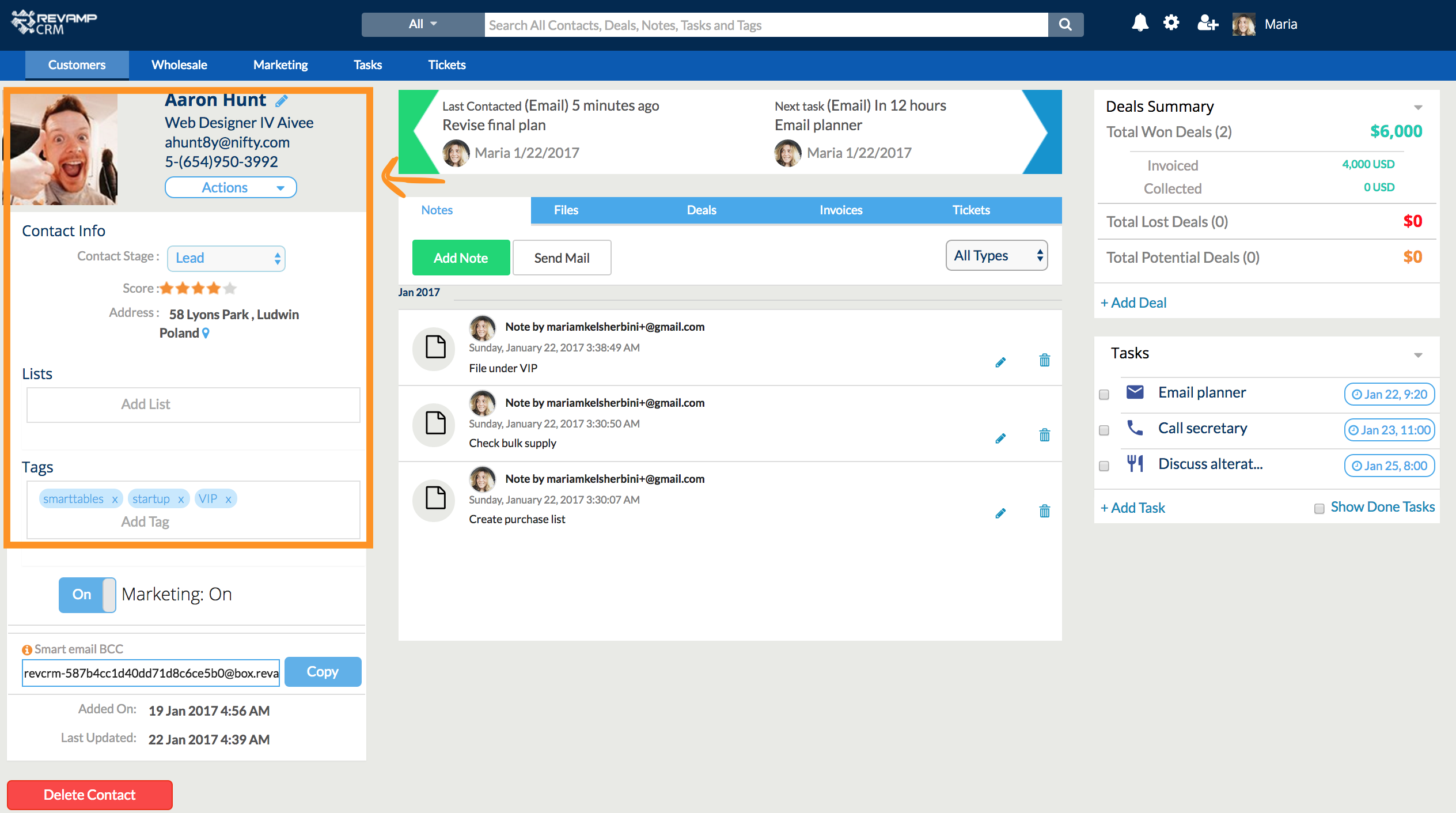
Task: Click pencil icon next to Aaron Hunt
Action: (281, 101)
